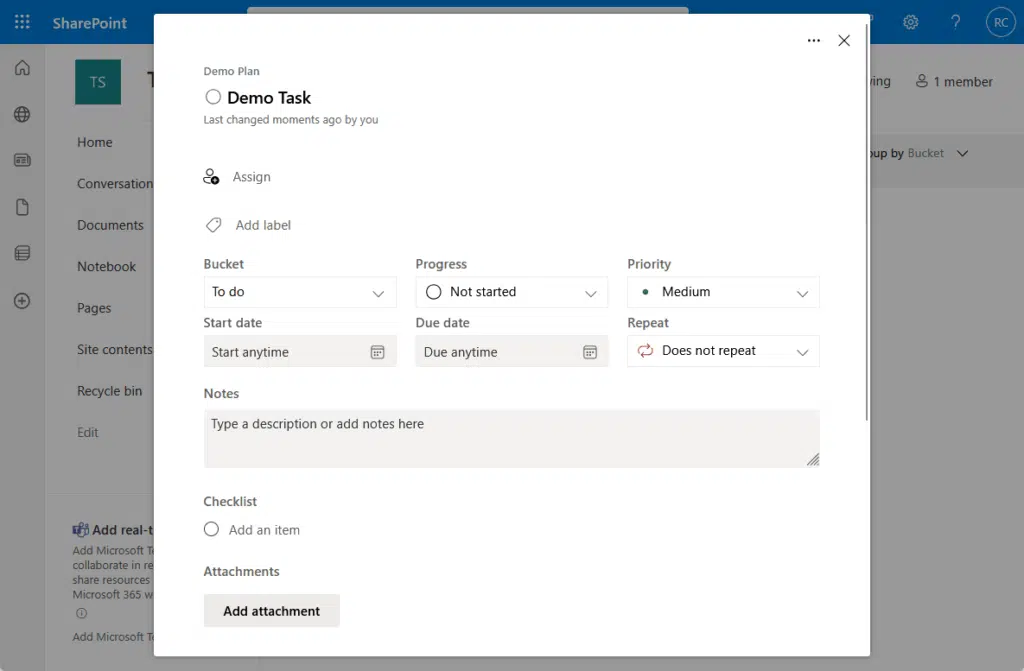This screenshot has width=1024, height=671.
Task: Open the settings gear in SharePoint header
Action: coord(910,22)
